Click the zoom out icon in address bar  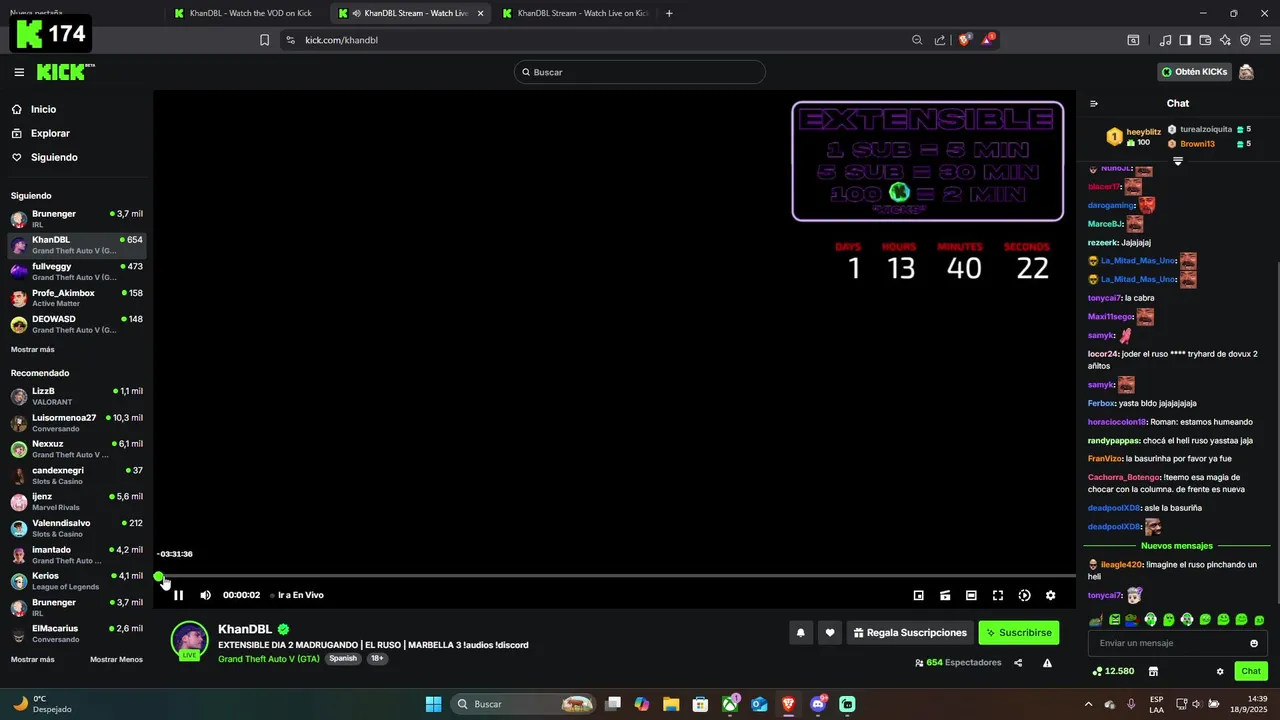click(x=917, y=40)
